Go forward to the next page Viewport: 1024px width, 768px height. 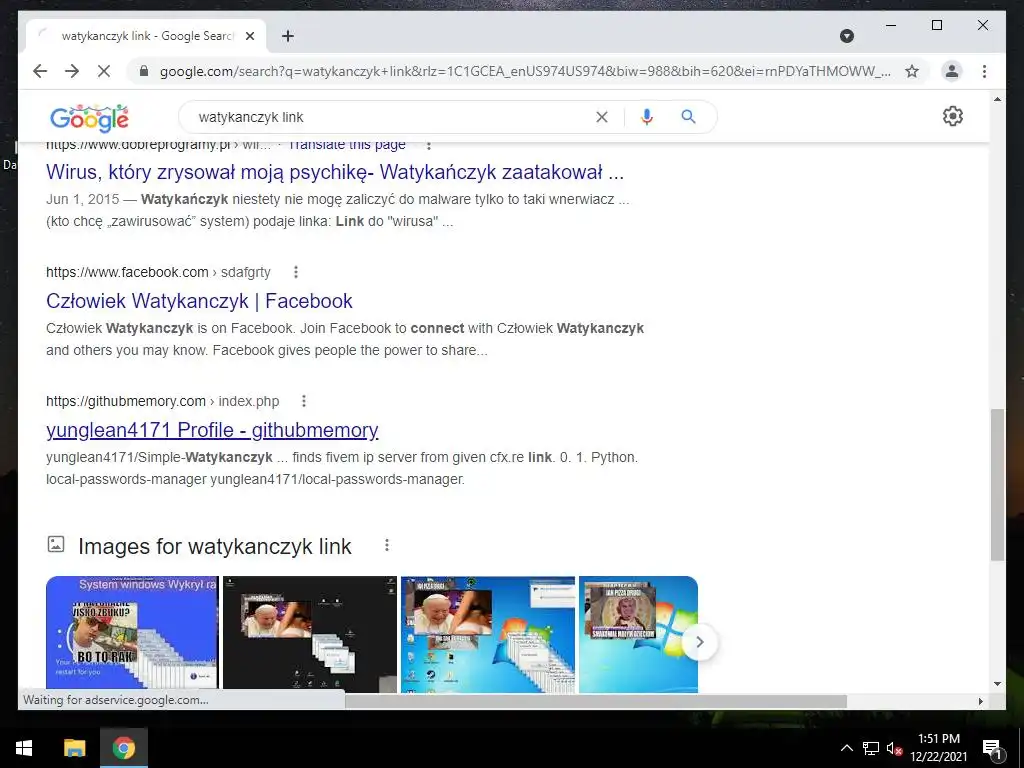point(72,71)
